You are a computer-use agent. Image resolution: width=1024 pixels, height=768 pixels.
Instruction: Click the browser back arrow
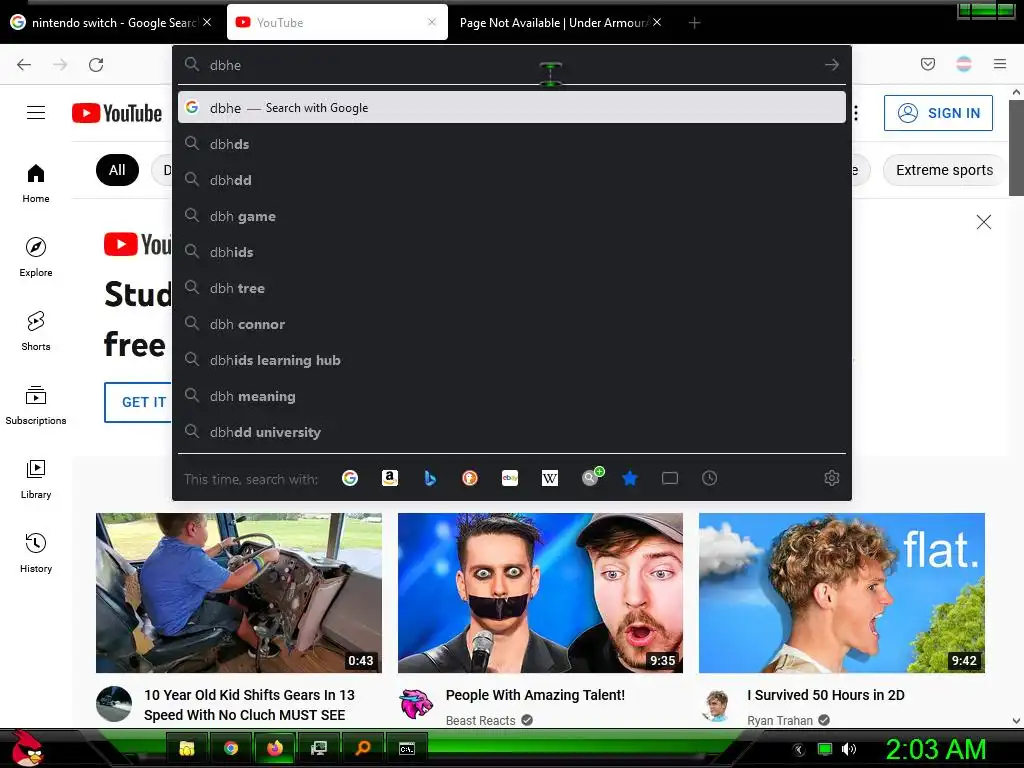pyautogui.click(x=24, y=65)
